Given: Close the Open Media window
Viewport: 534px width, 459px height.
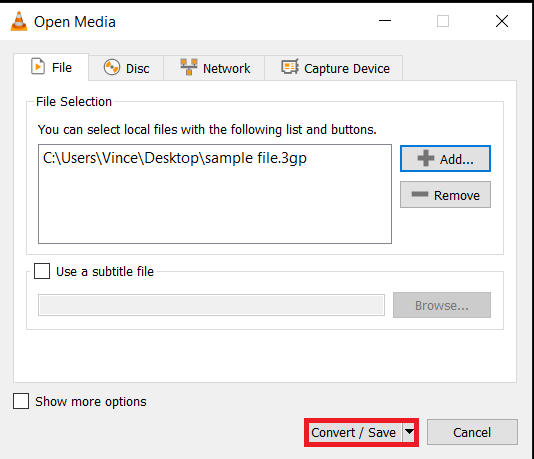Looking at the screenshot, I should (x=502, y=21).
